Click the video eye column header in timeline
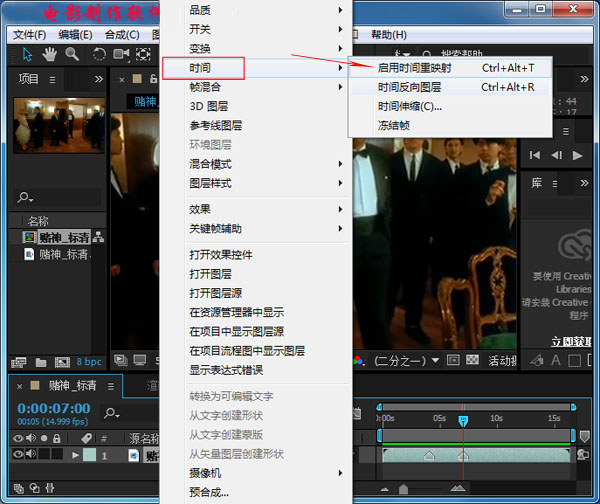This screenshot has width=600, height=504. pyautogui.click(x=18, y=438)
